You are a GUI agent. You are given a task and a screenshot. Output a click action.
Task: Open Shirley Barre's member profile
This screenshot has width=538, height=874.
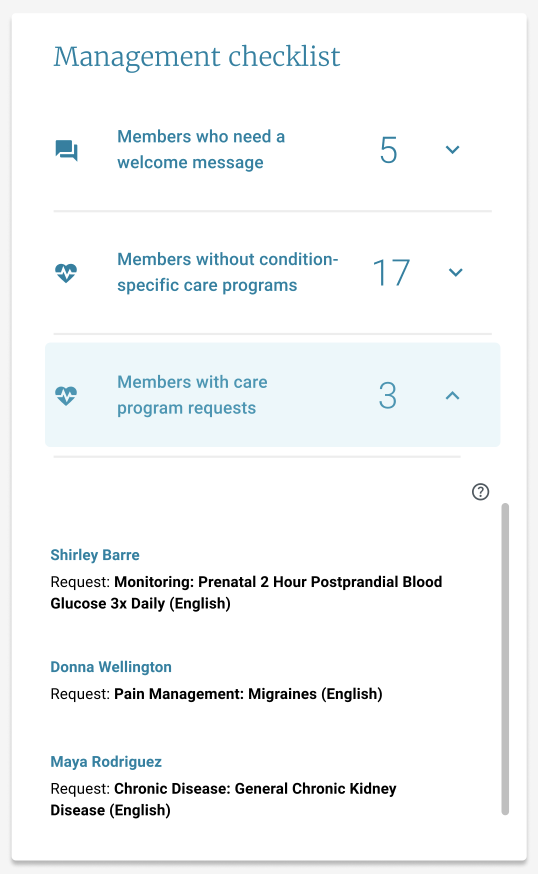tap(95, 555)
